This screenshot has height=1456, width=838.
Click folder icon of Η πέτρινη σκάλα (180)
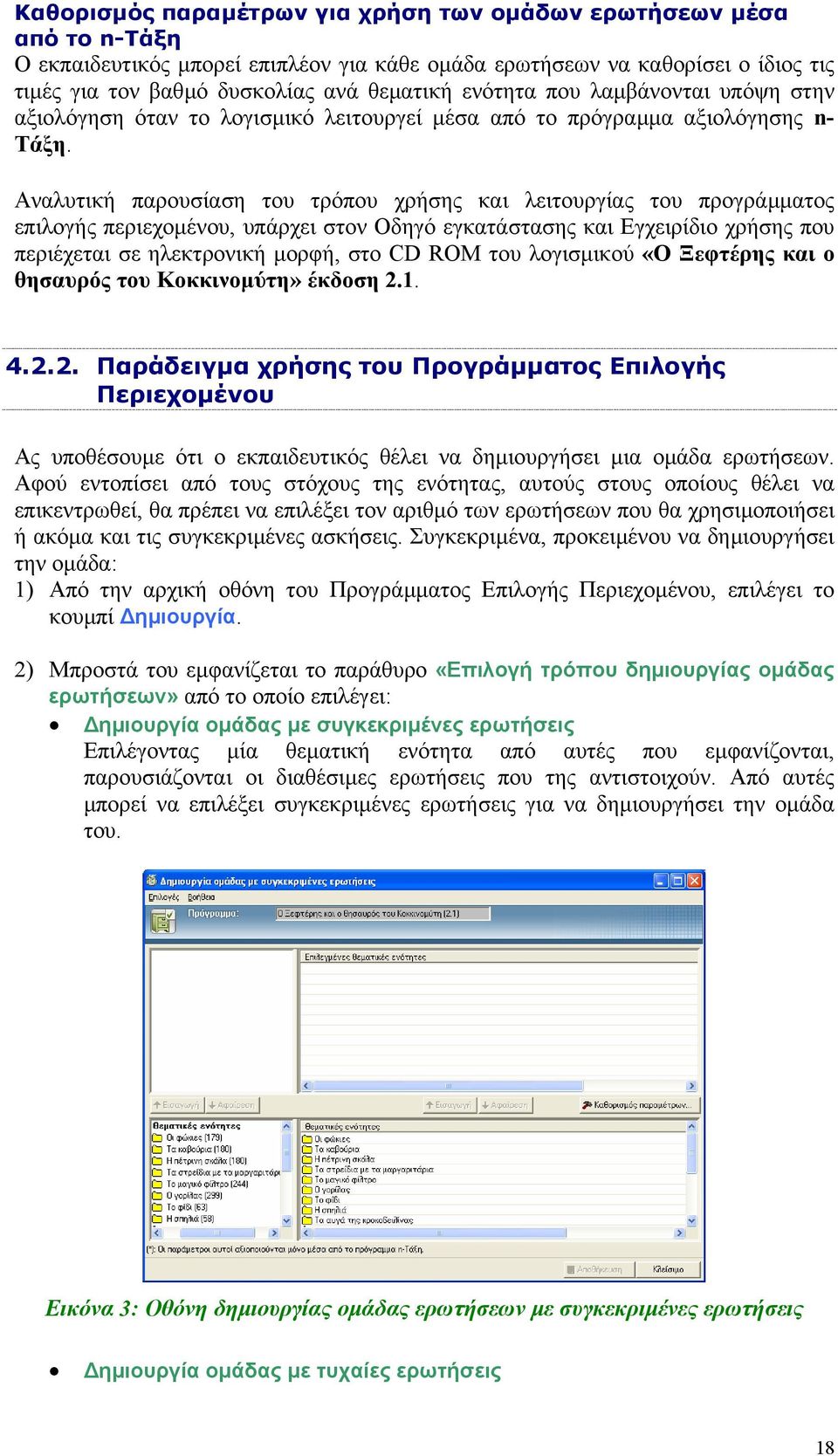point(158,1161)
